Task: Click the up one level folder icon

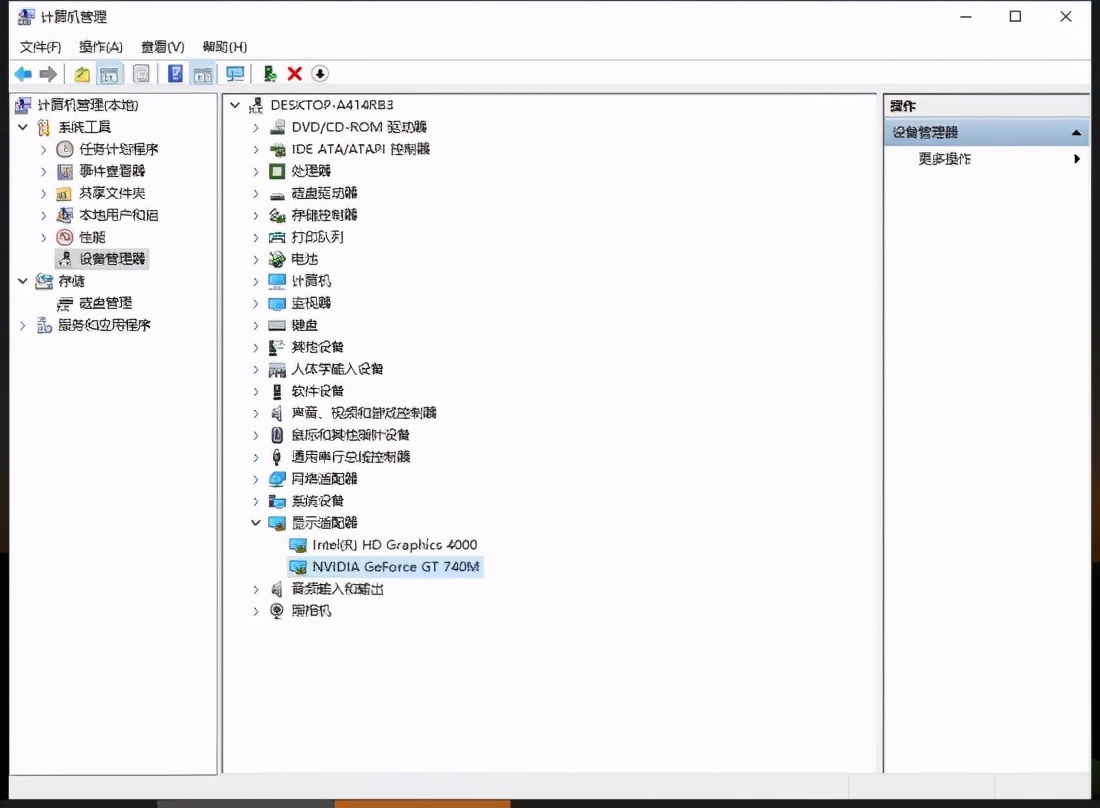Action: (x=82, y=74)
